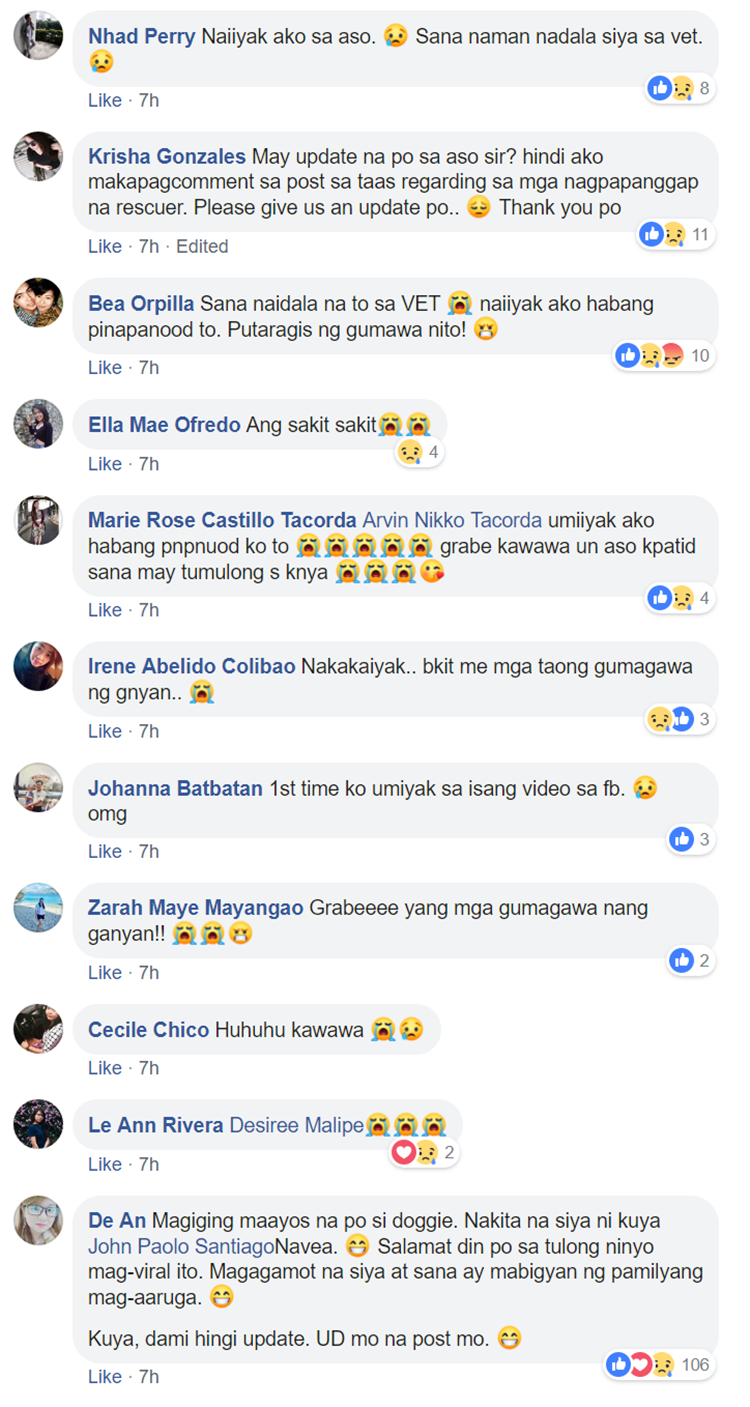Viewport: 750px width, 1407px height.
Task: Click Bea Orpilla's profile picture
Action: (38, 302)
